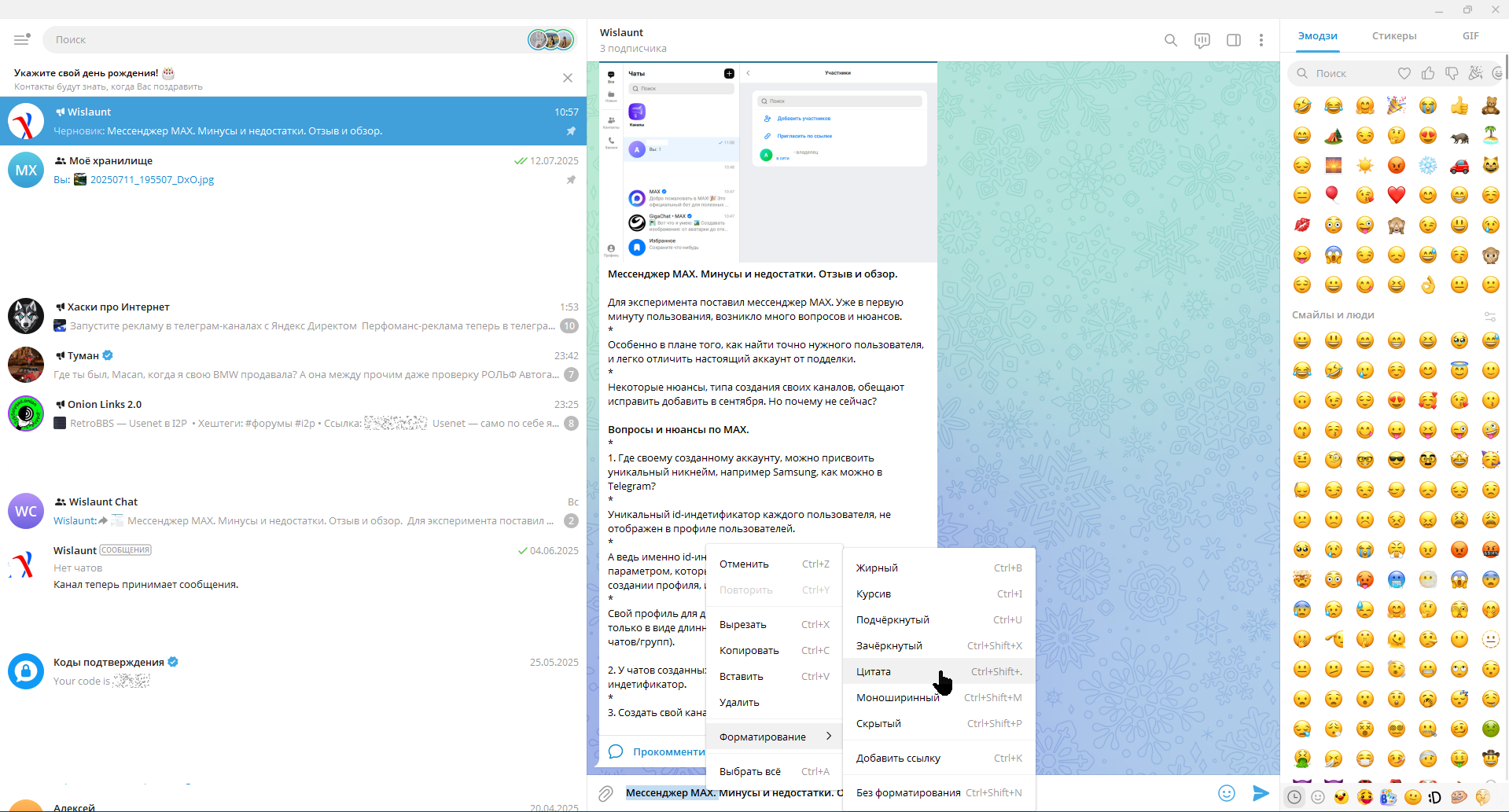Open the hamburger main menu
This screenshot has height=812, width=1509.
pyautogui.click(x=21, y=39)
